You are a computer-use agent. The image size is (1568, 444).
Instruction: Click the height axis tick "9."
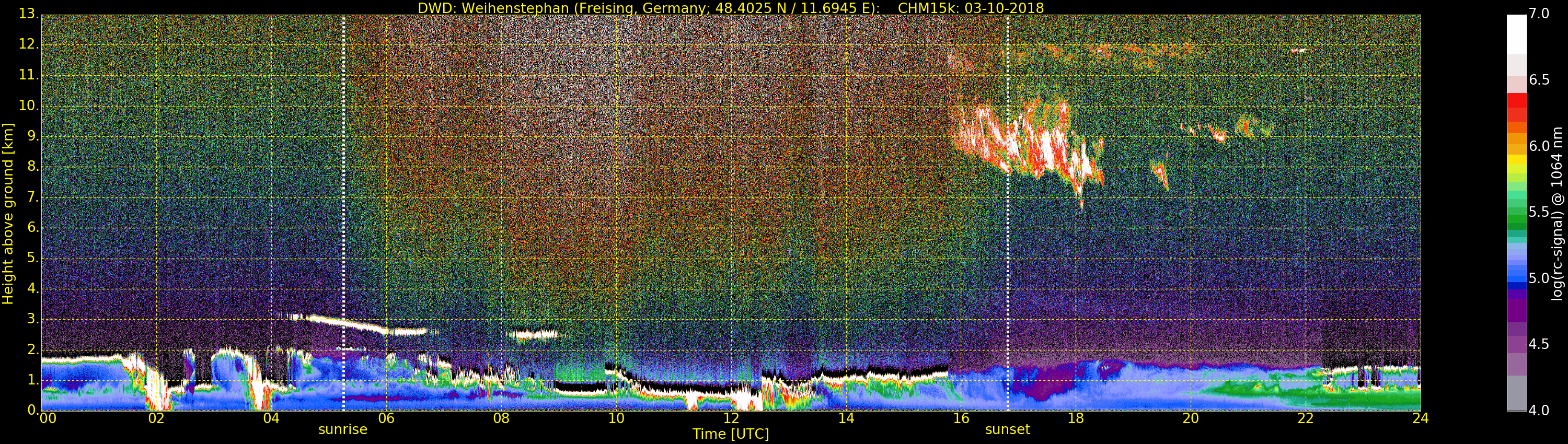pyautogui.click(x=32, y=136)
